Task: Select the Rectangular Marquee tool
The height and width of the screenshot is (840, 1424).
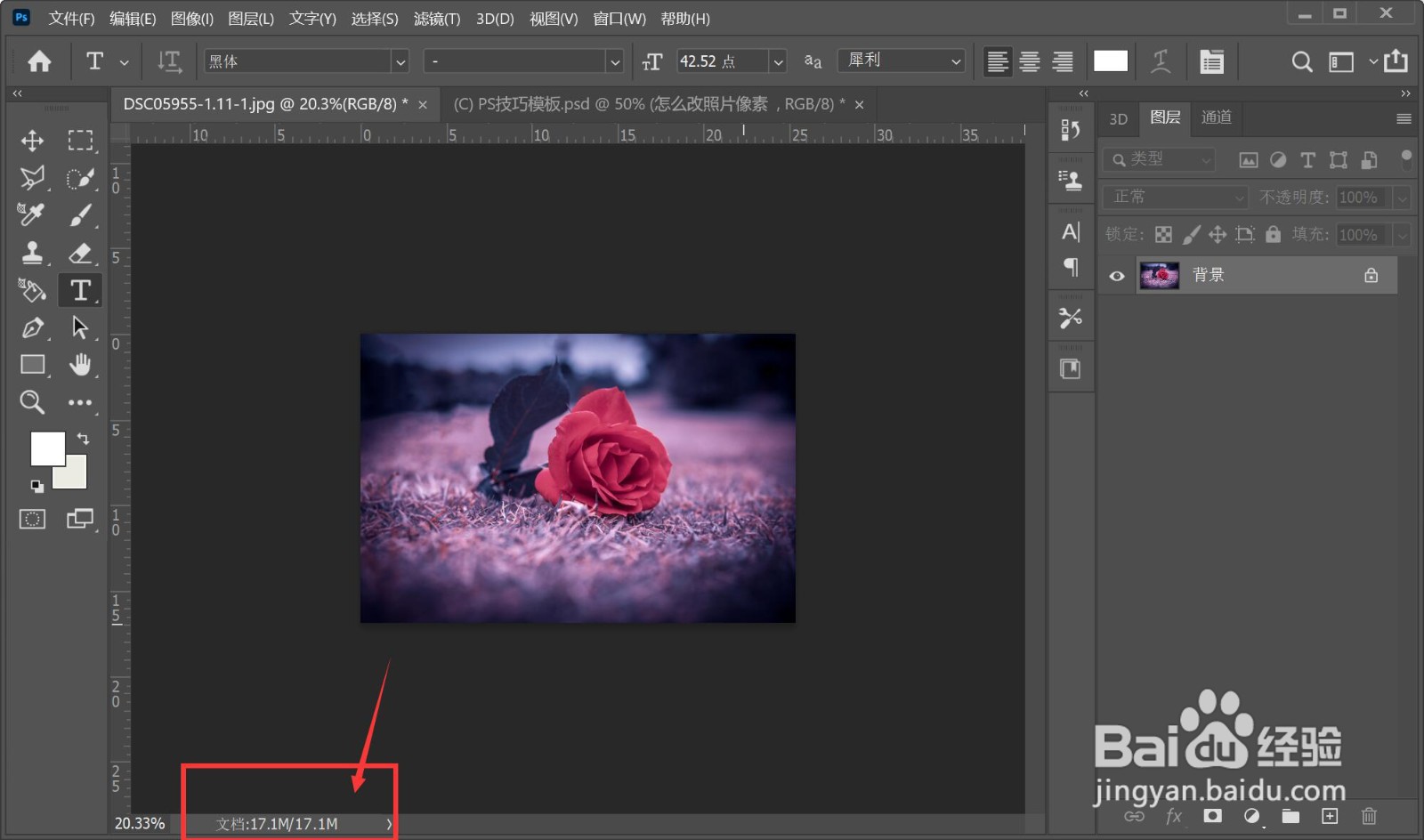Action: pyautogui.click(x=80, y=141)
